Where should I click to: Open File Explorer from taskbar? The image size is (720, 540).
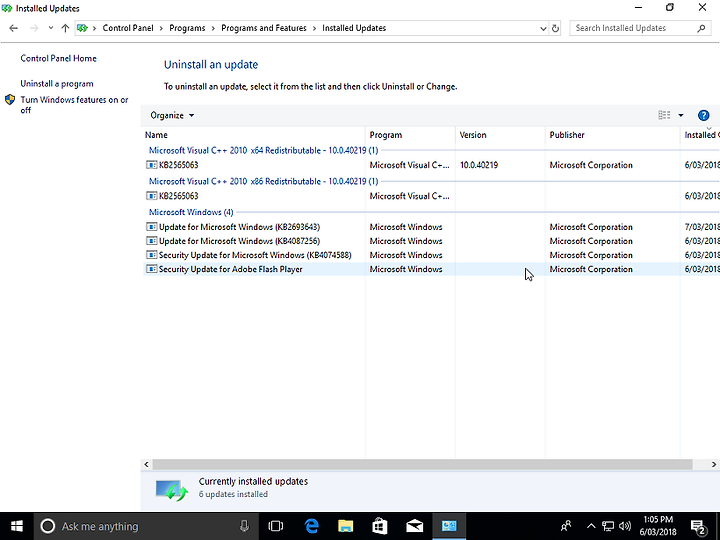[x=346, y=526]
